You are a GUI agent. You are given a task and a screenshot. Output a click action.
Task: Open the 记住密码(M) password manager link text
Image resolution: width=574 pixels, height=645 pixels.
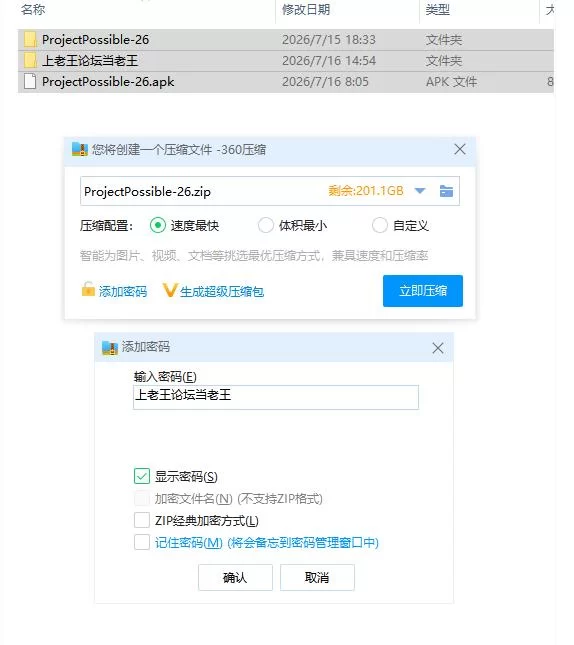pyautogui.click(x=267, y=543)
